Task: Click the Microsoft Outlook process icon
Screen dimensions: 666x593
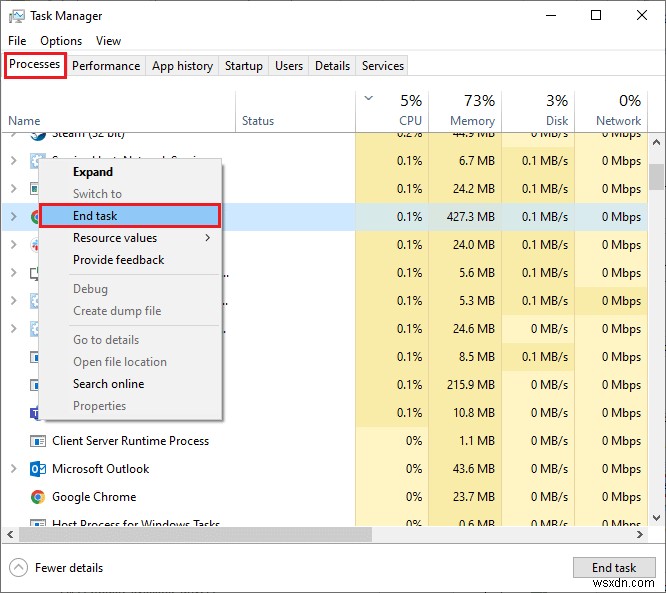Action: [38, 469]
